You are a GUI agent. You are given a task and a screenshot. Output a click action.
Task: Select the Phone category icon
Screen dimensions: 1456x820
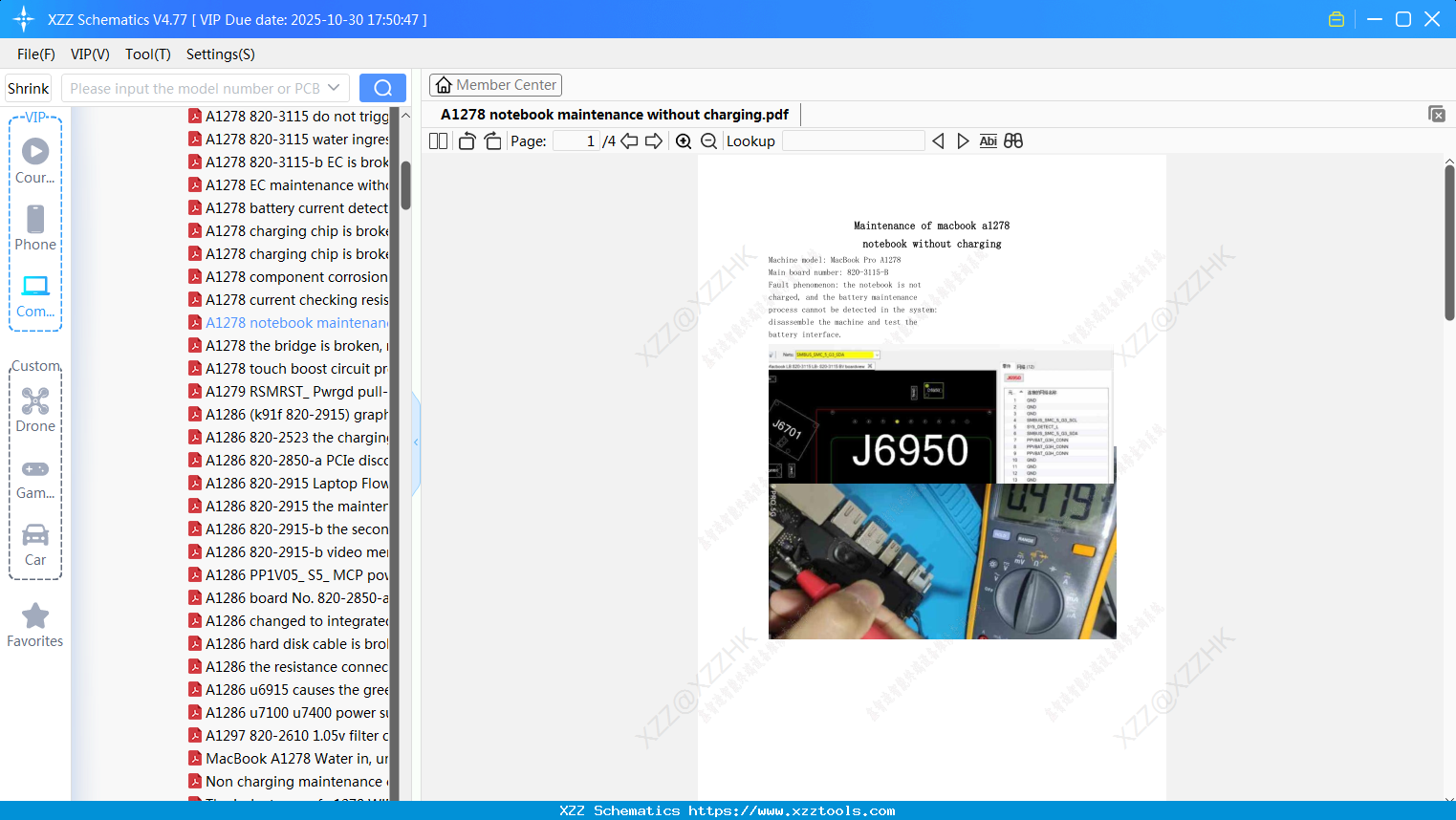tap(35, 219)
